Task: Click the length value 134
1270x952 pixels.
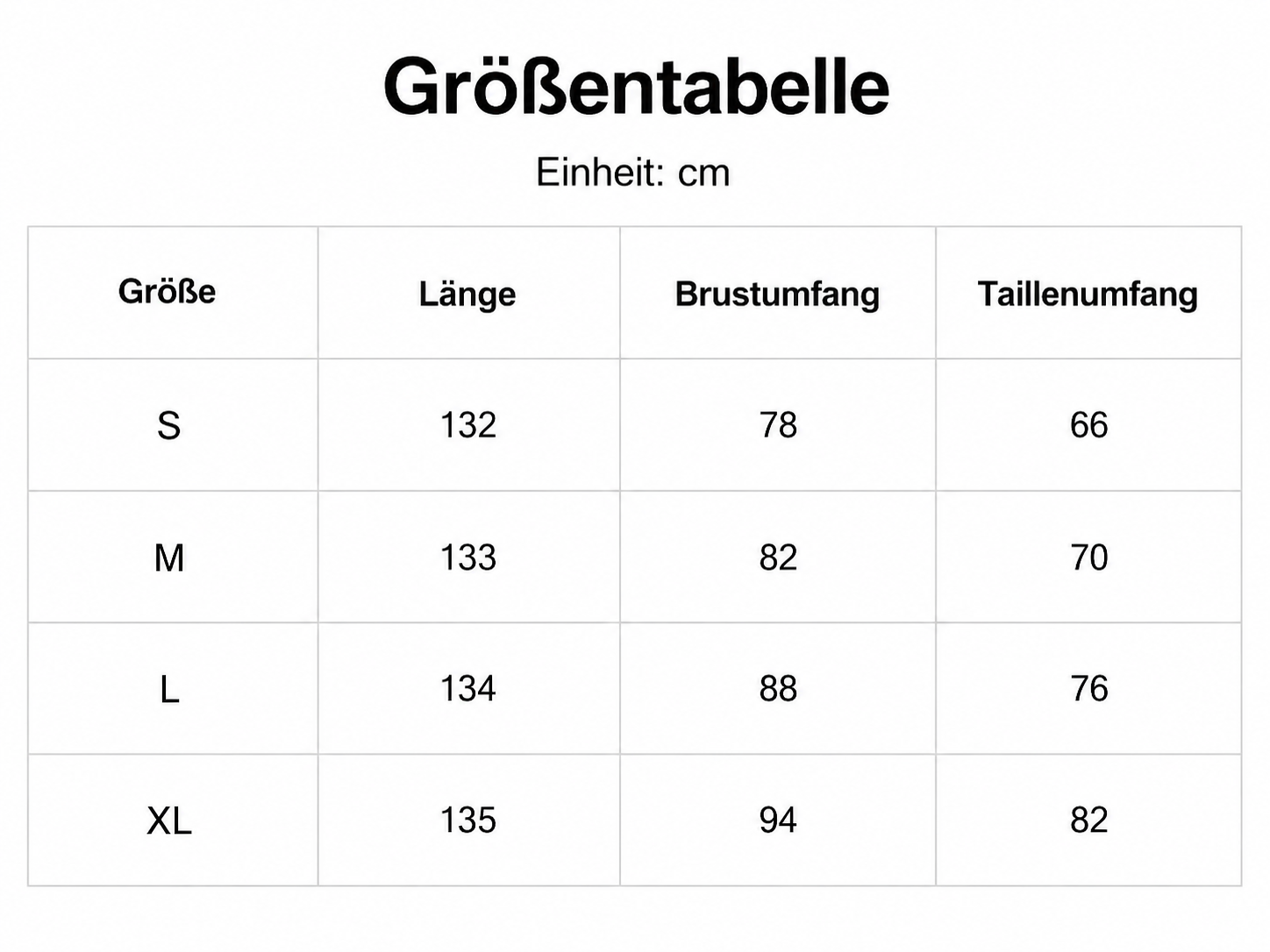Action: click(x=468, y=689)
